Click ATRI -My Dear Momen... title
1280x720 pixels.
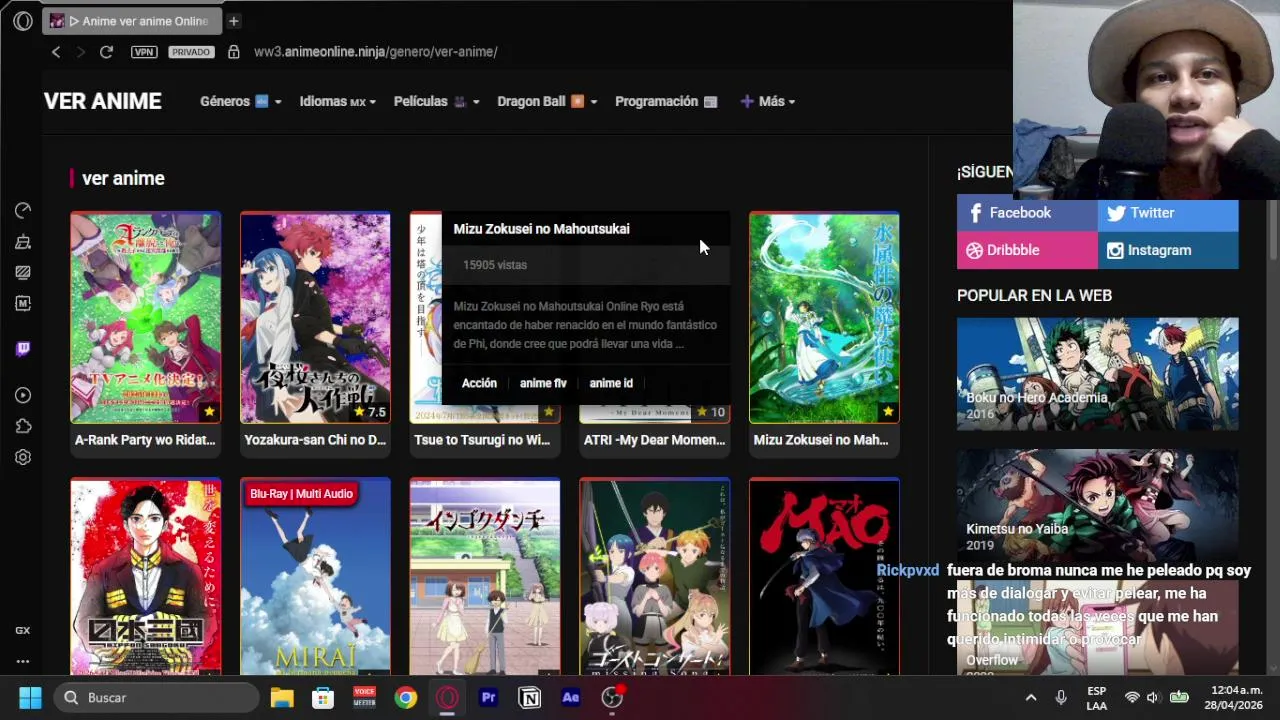coord(654,440)
